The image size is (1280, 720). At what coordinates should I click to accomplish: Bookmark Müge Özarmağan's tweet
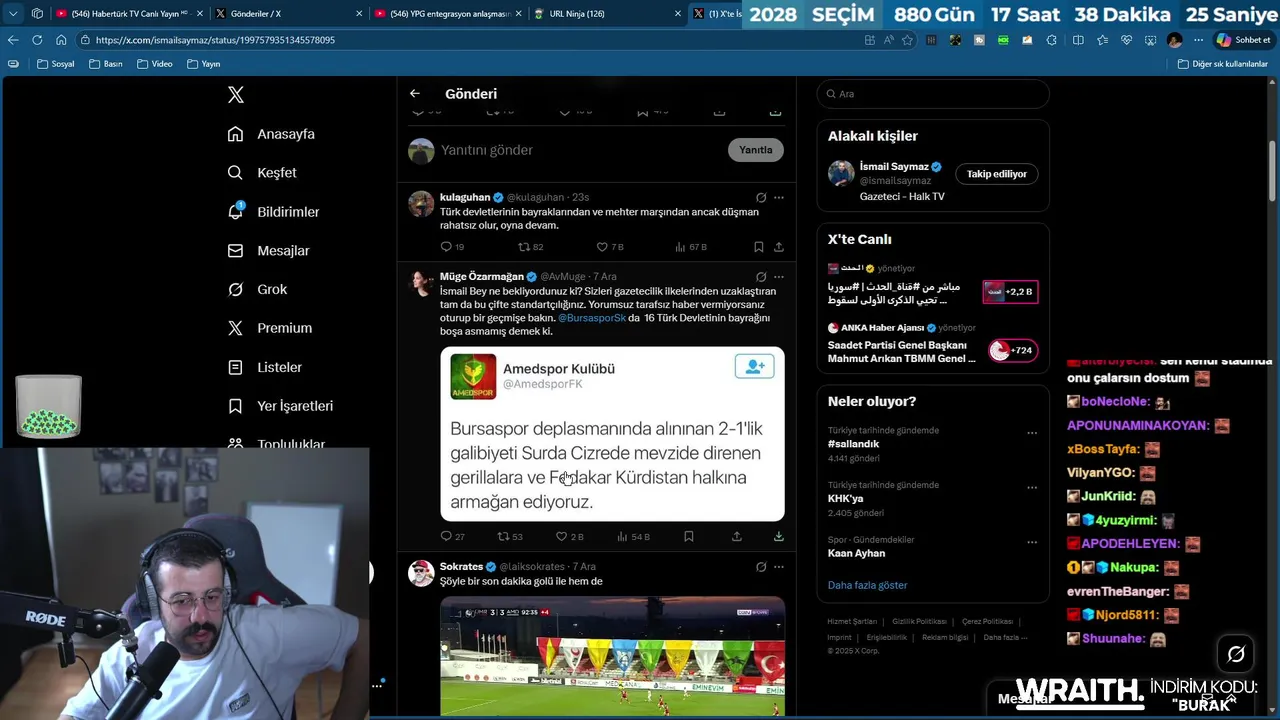(x=689, y=537)
